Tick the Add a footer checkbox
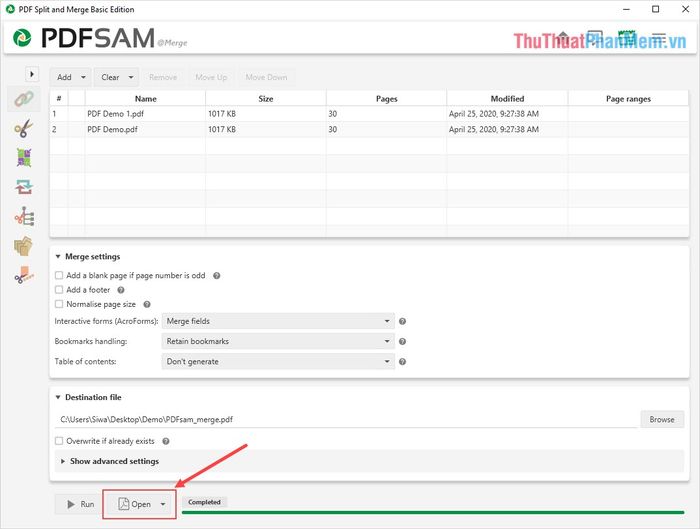 point(59,289)
